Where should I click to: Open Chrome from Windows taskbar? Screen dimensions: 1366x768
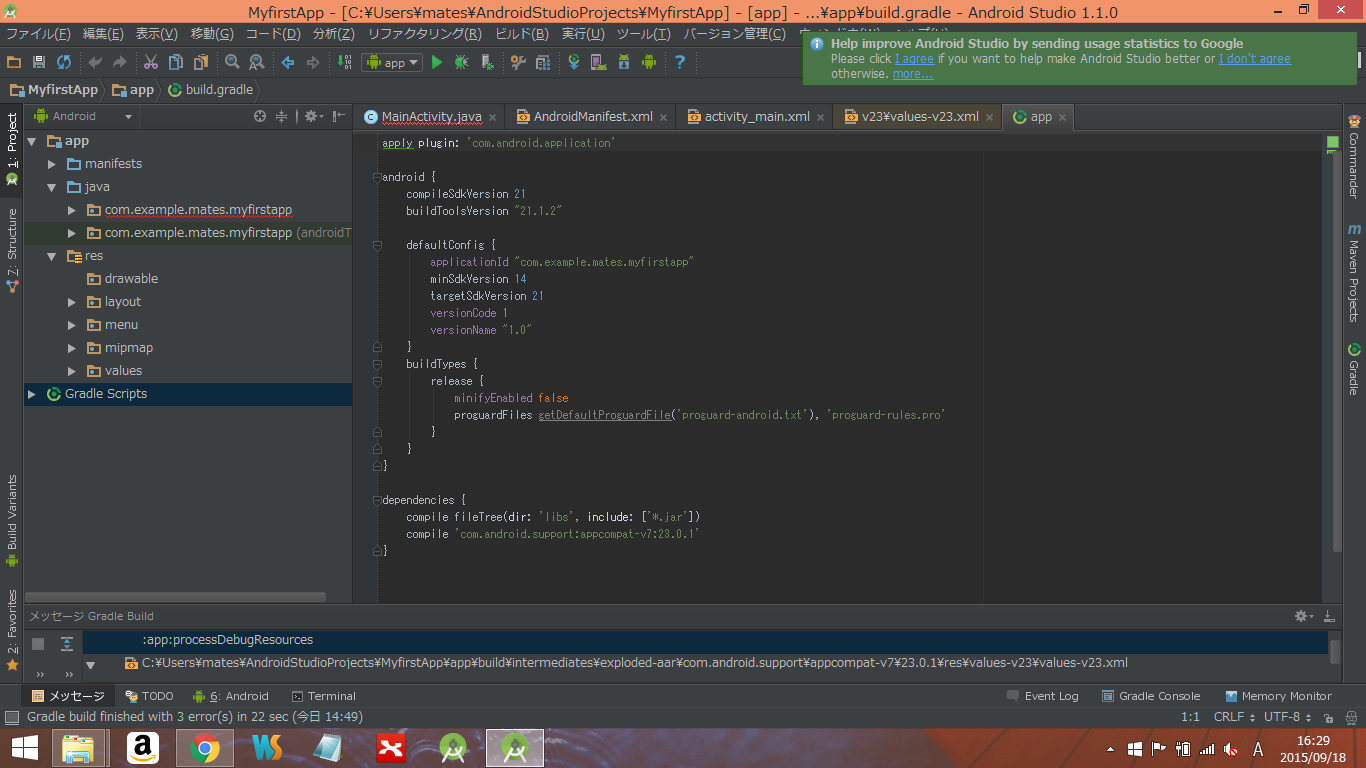(205, 747)
